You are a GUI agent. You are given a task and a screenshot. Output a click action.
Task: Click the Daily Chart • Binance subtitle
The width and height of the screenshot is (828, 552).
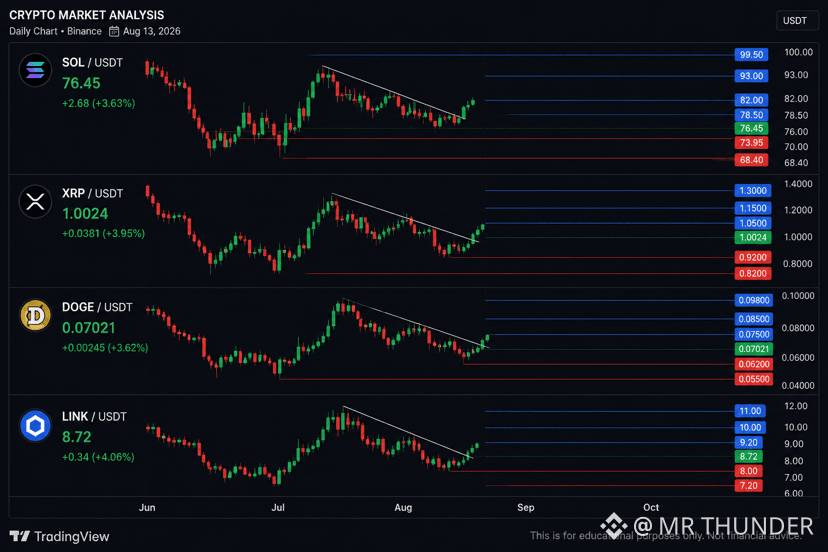pyautogui.click(x=55, y=31)
